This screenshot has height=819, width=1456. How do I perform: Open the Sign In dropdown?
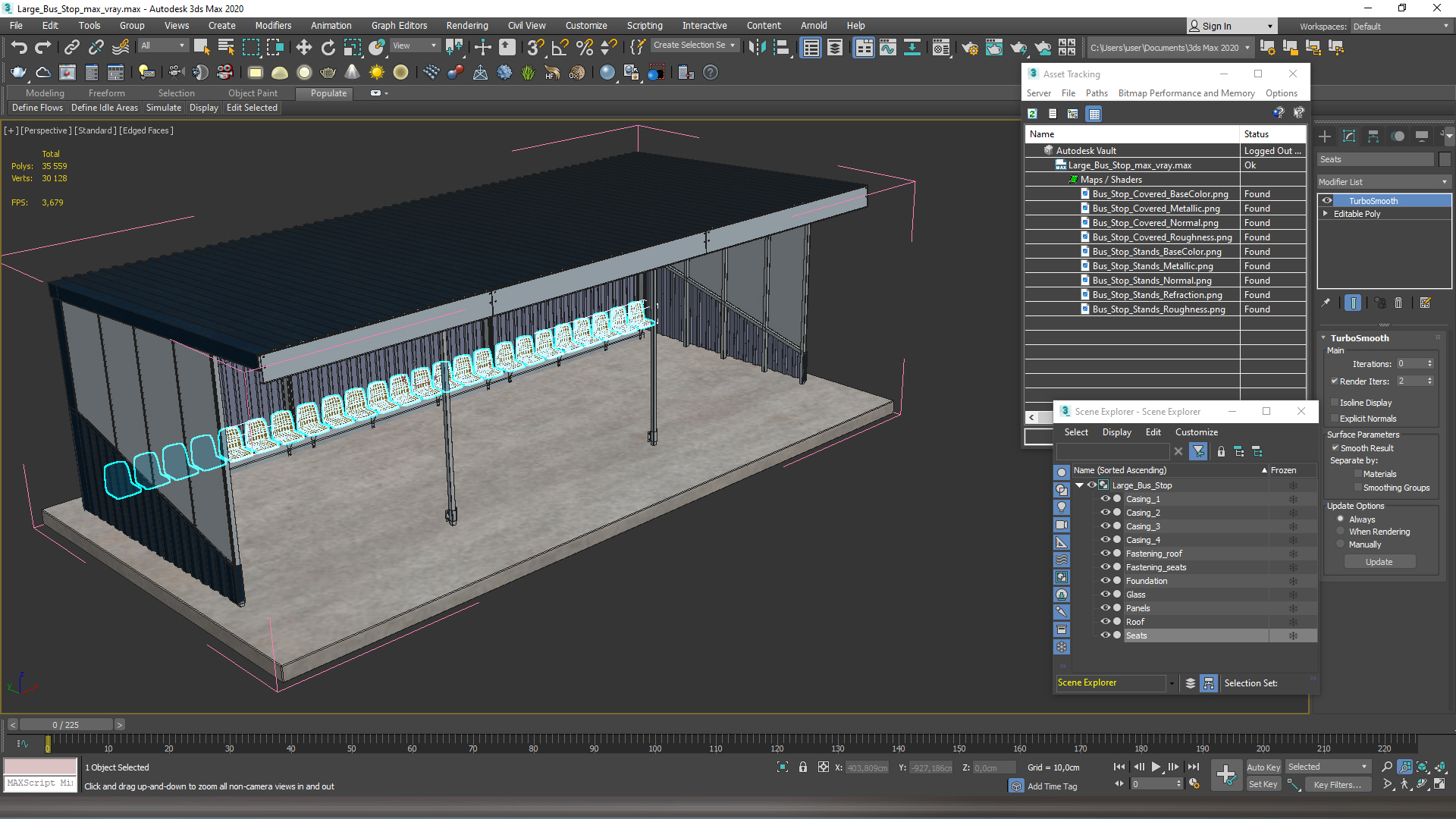click(x=1232, y=27)
